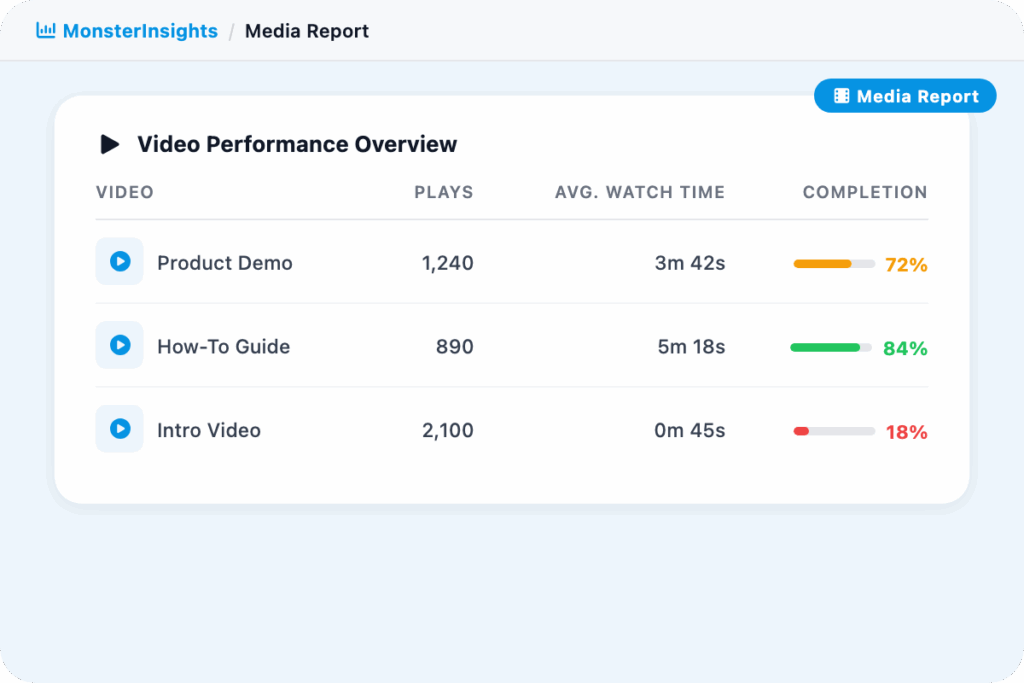The image size is (1024, 683).
Task: Open the How-To Guide video title
Action: pyautogui.click(x=223, y=347)
